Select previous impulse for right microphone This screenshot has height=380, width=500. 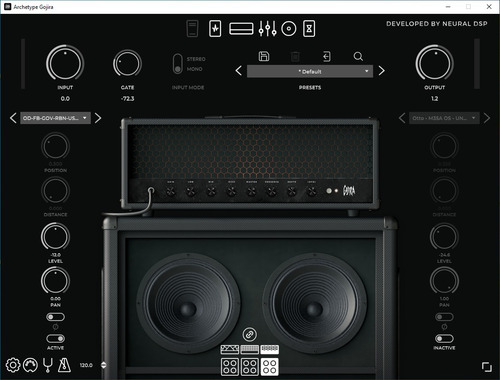click(402, 118)
